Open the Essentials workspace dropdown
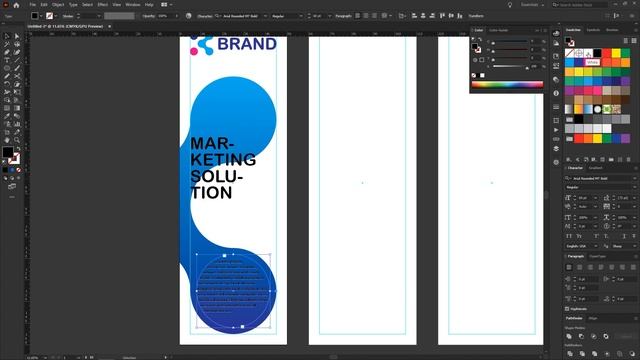Viewport: 640px width, 360px height. pos(532,5)
